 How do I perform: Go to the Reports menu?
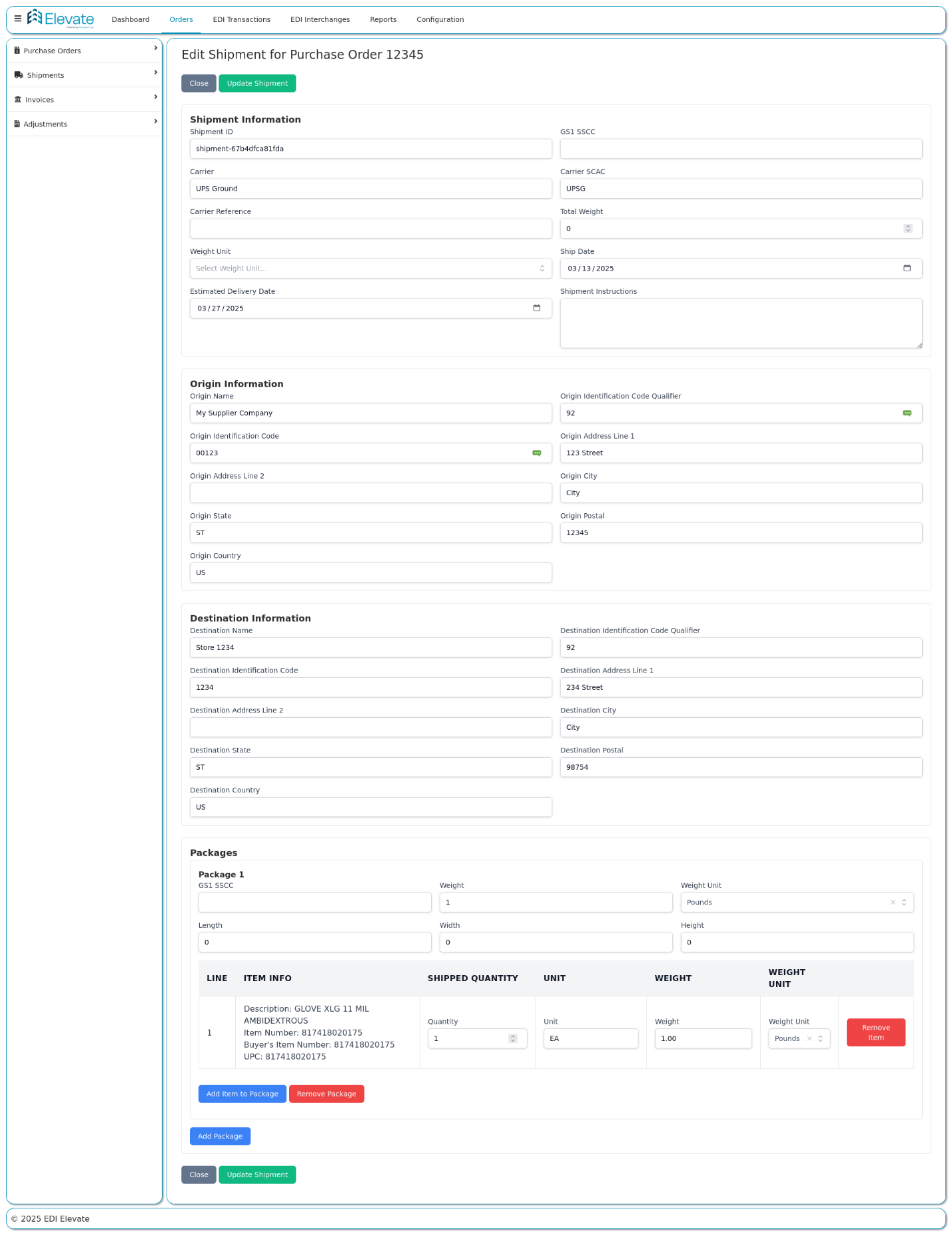[383, 19]
